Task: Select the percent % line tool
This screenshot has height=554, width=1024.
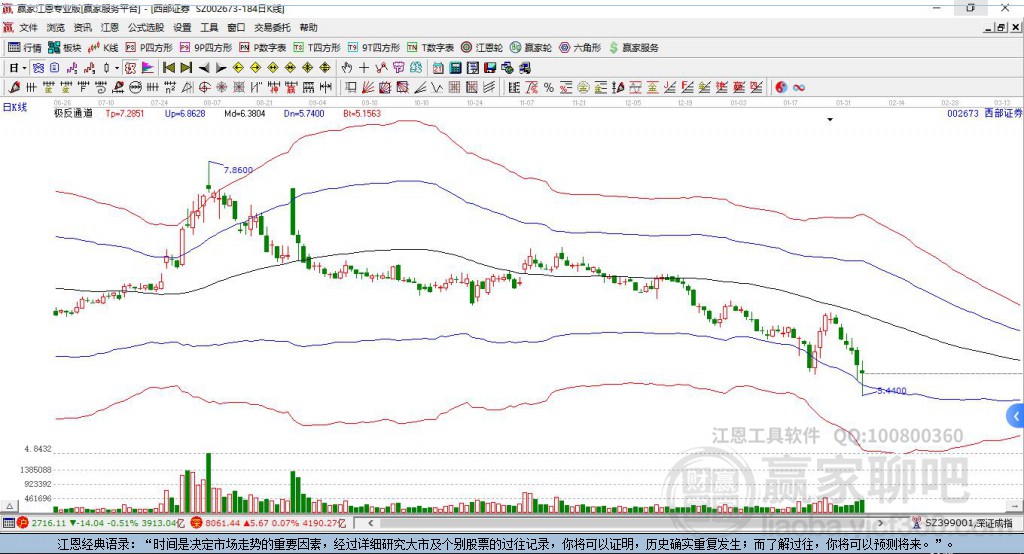Action: 549,87
